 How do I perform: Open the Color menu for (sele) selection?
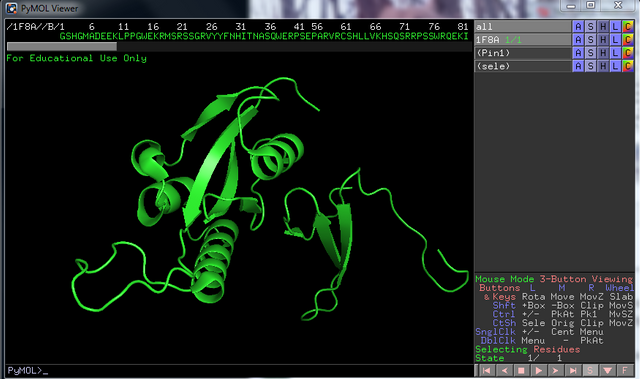click(x=628, y=66)
